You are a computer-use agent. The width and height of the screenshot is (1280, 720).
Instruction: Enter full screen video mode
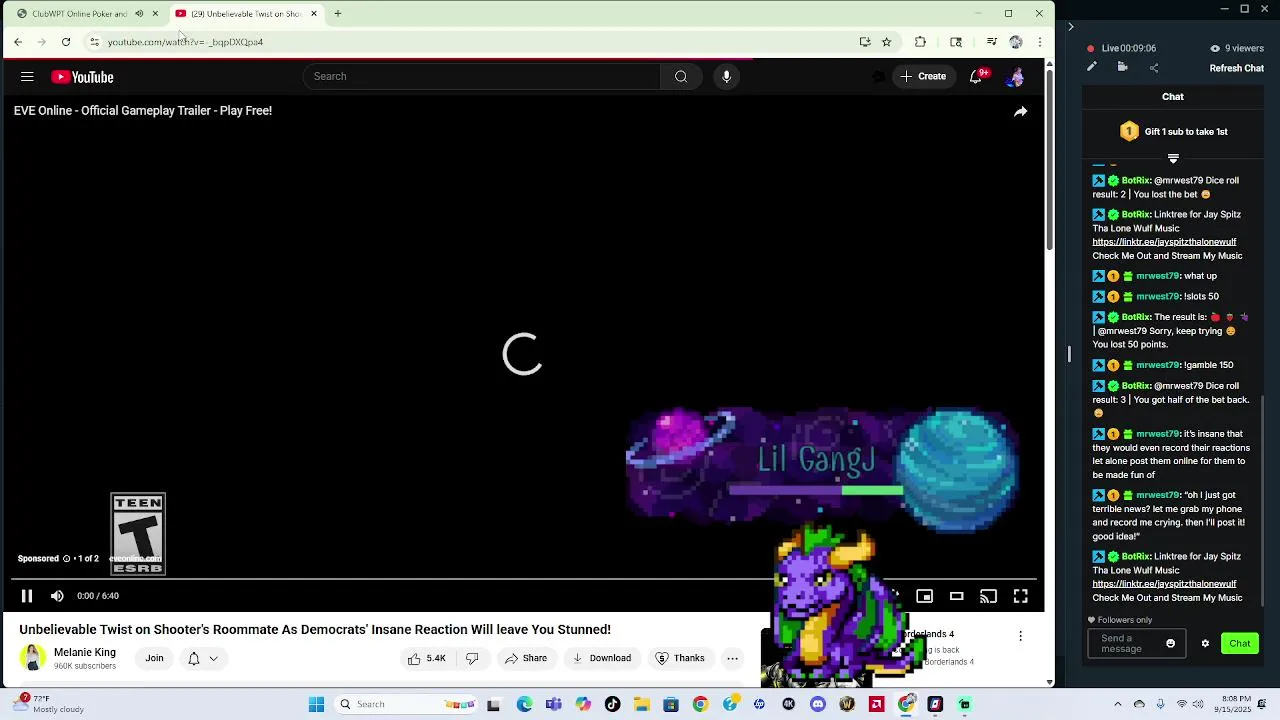(1020, 597)
